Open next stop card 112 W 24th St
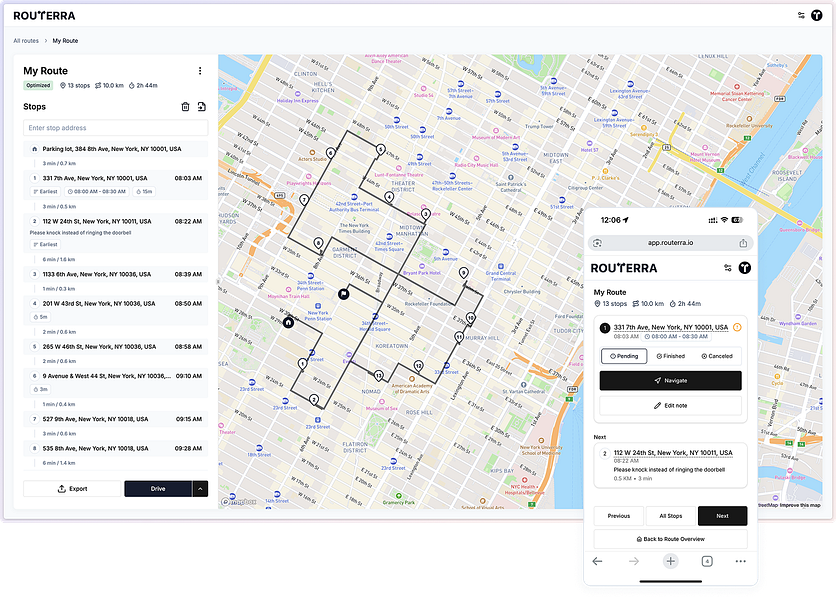The width and height of the screenshot is (836, 600). click(x=671, y=465)
